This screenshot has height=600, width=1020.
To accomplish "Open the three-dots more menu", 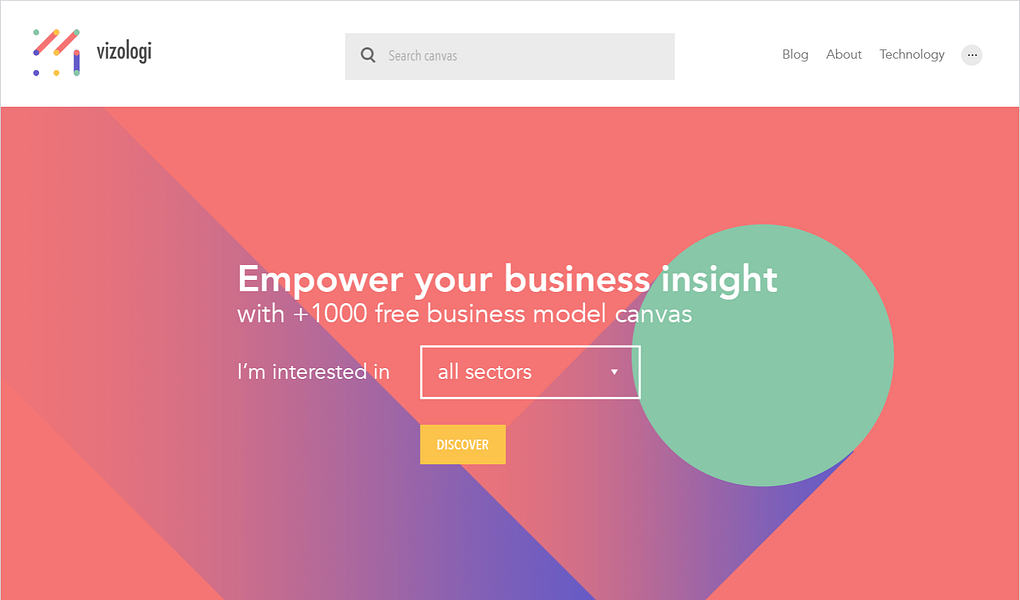I will [972, 55].
